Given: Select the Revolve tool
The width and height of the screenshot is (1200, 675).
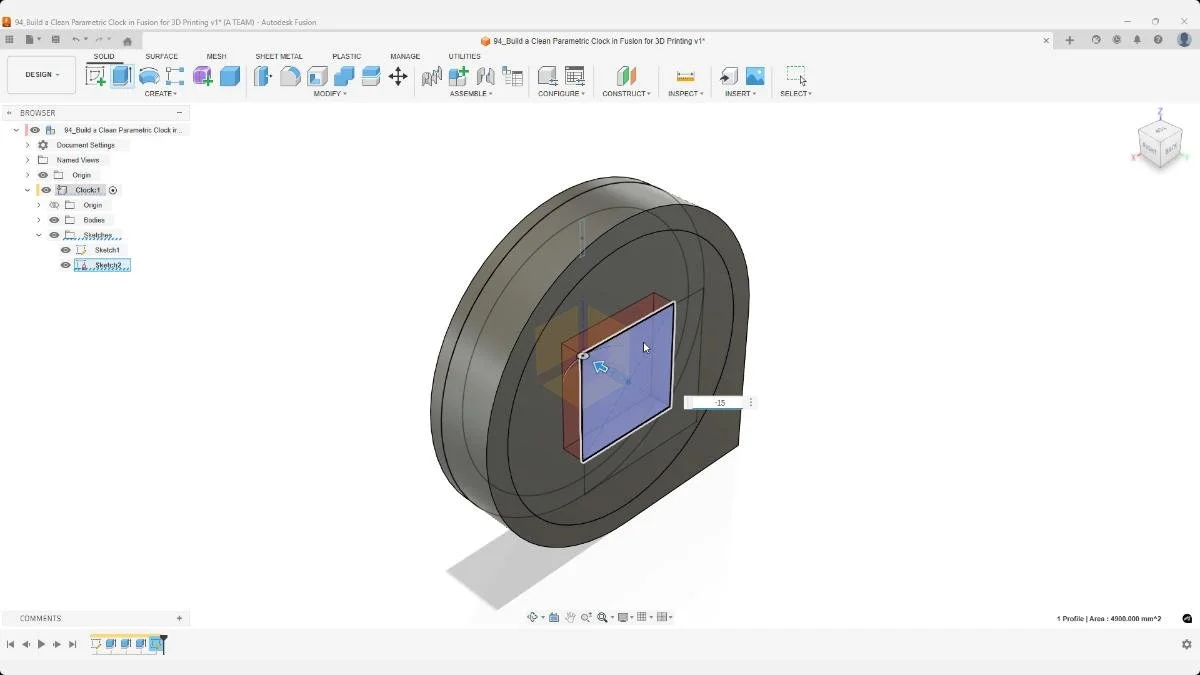Looking at the screenshot, I should (x=148, y=76).
